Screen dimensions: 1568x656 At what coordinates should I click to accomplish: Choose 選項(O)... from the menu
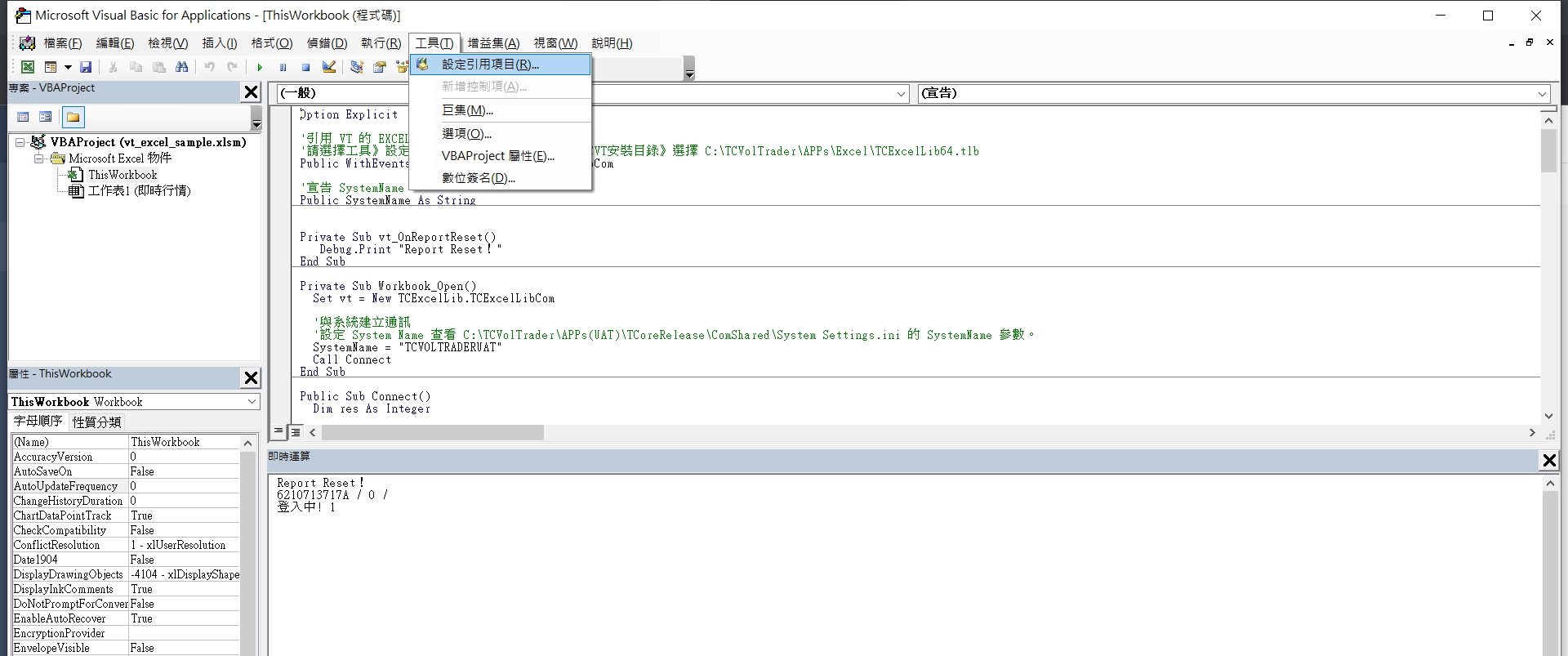501,134
